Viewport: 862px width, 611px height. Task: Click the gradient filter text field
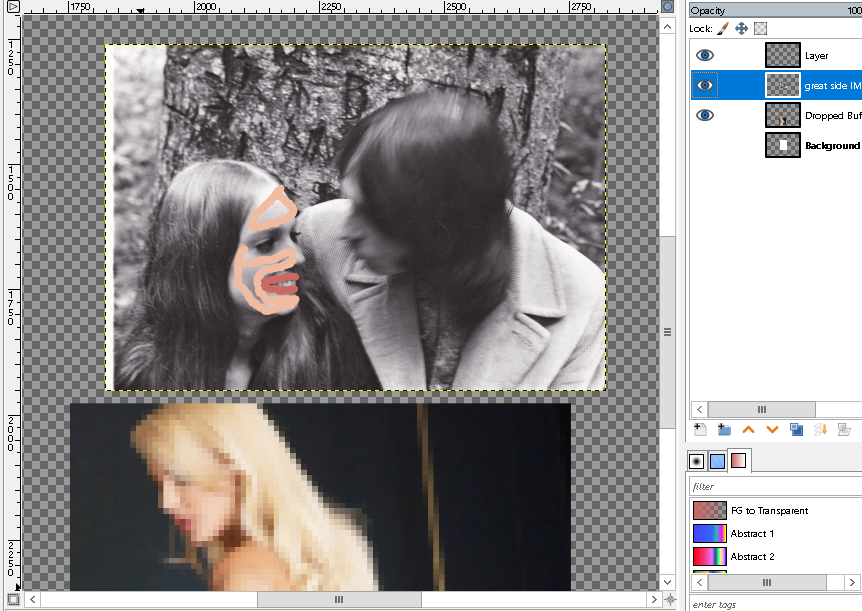pos(770,487)
